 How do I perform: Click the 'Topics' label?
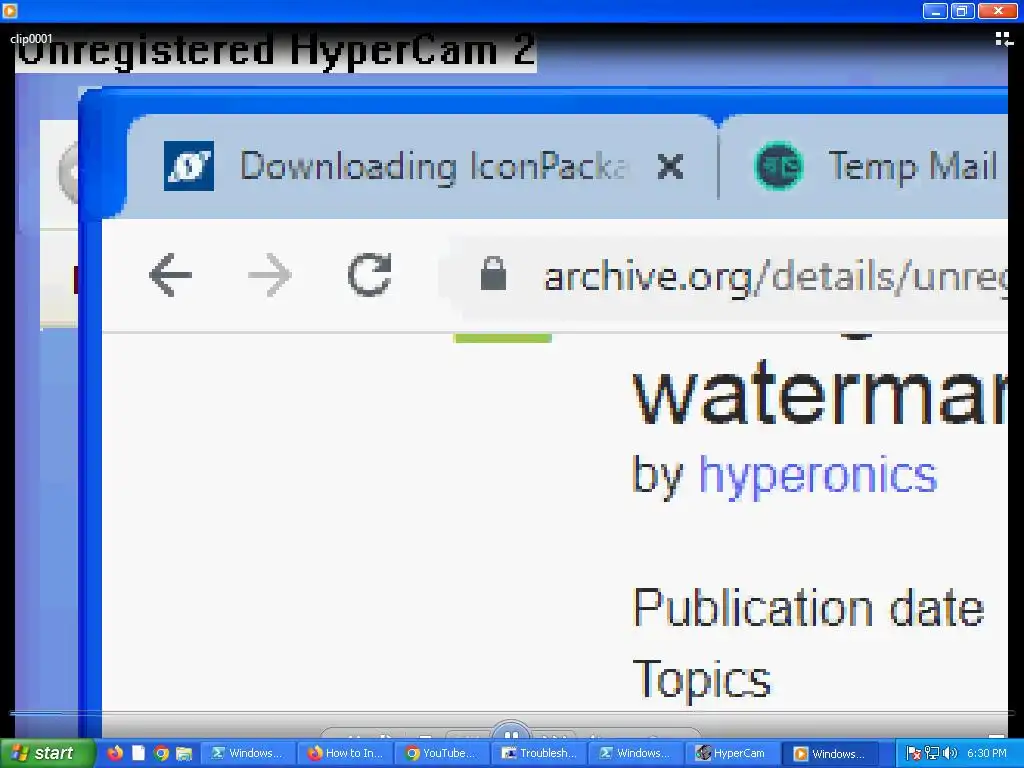[702, 680]
